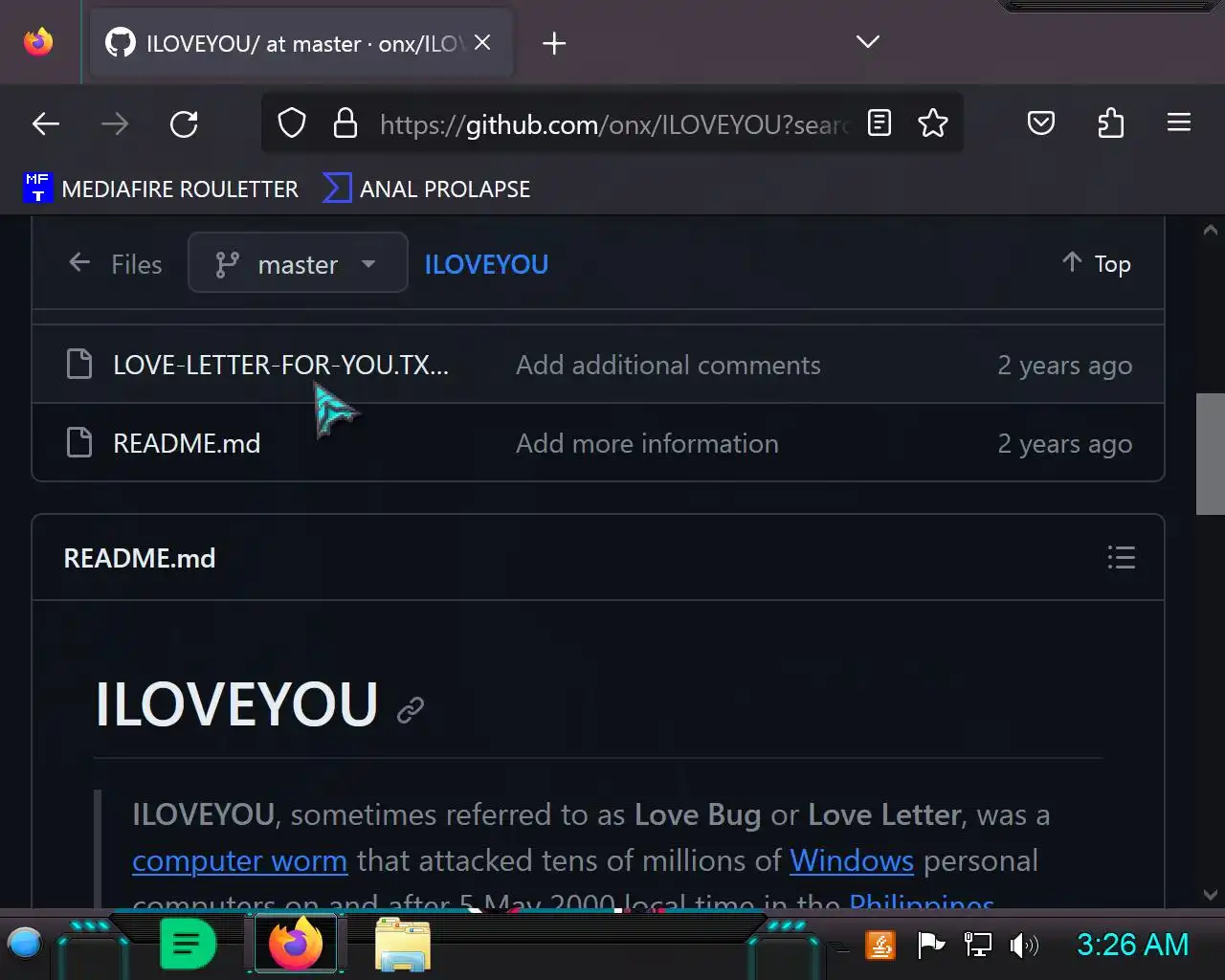Follow the Windows link

click(x=852, y=860)
